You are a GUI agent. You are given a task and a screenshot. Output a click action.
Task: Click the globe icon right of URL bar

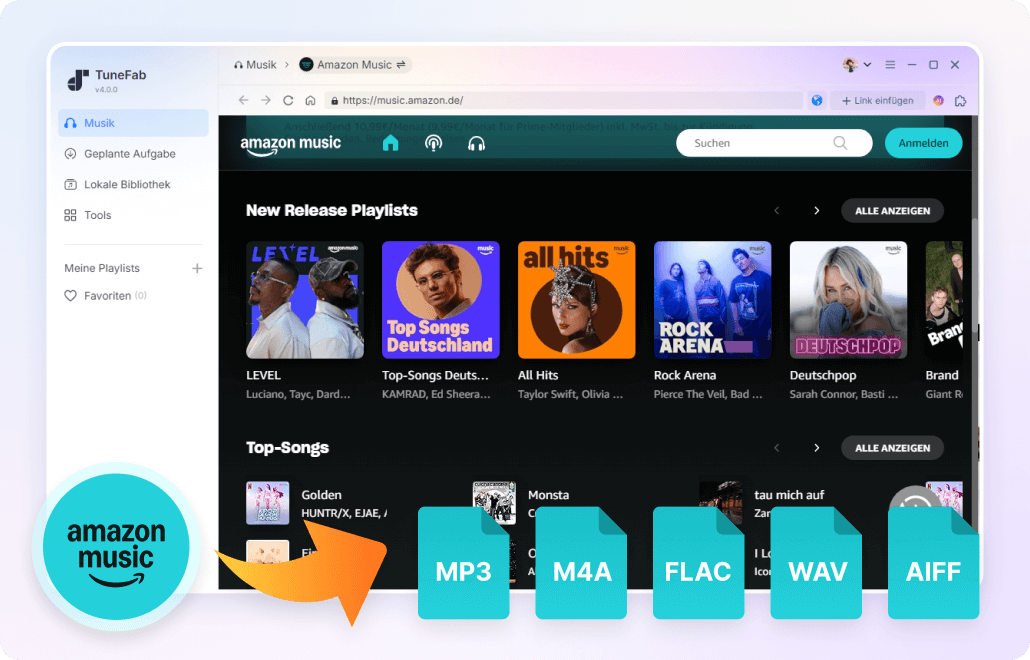click(817, 100)
